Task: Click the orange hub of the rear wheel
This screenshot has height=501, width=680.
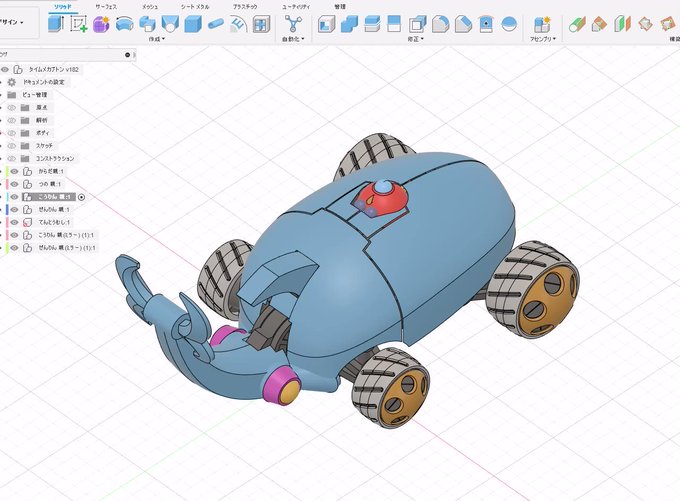Action: coord(546,301)
